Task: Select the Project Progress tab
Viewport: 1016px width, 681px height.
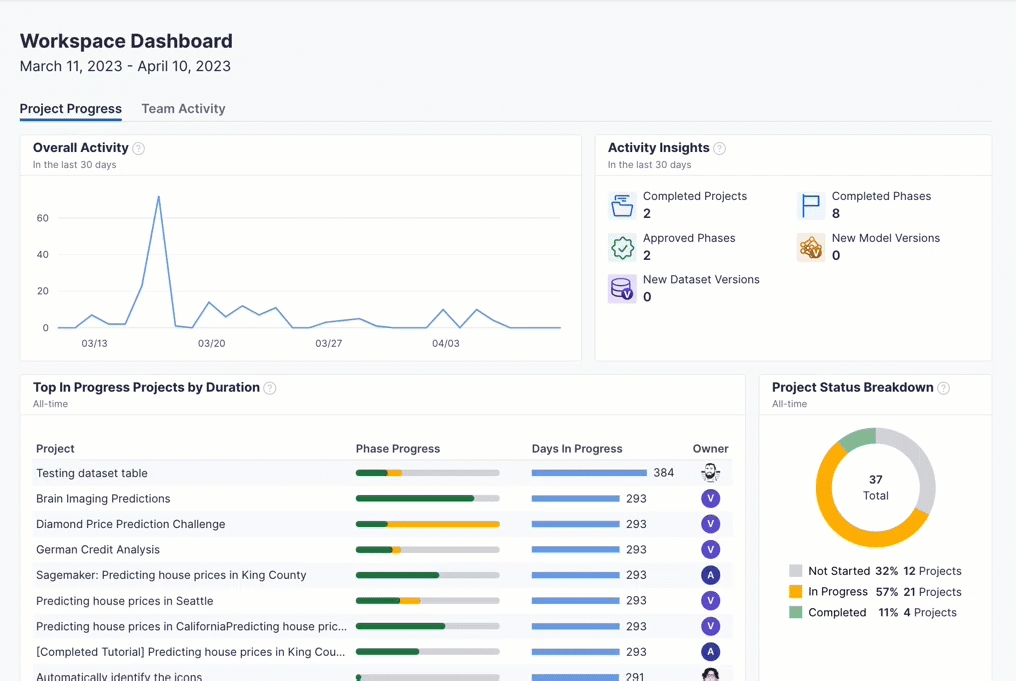Action: point(71,109)
